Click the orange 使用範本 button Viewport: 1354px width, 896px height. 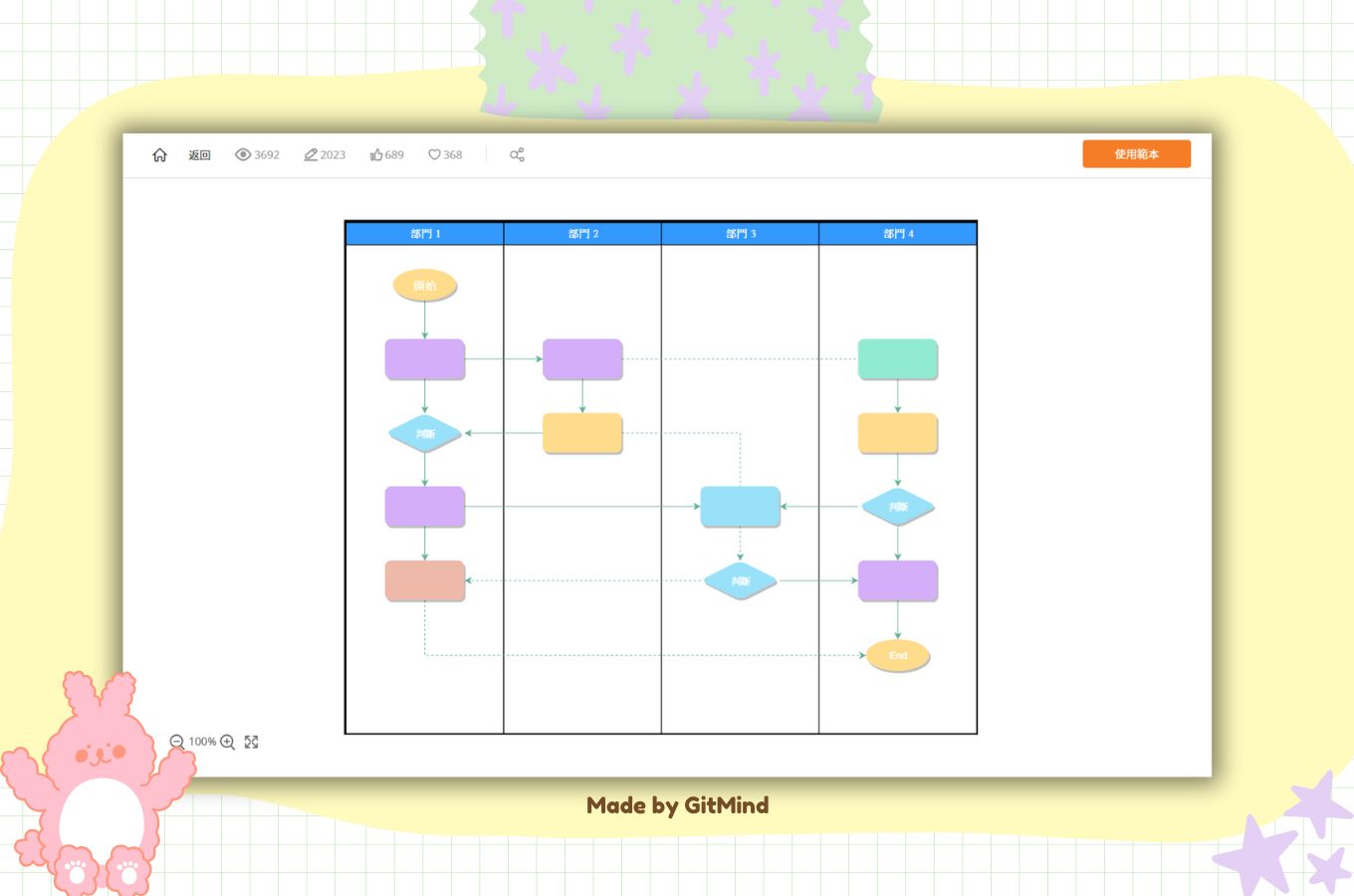[x=1136, y=154]
